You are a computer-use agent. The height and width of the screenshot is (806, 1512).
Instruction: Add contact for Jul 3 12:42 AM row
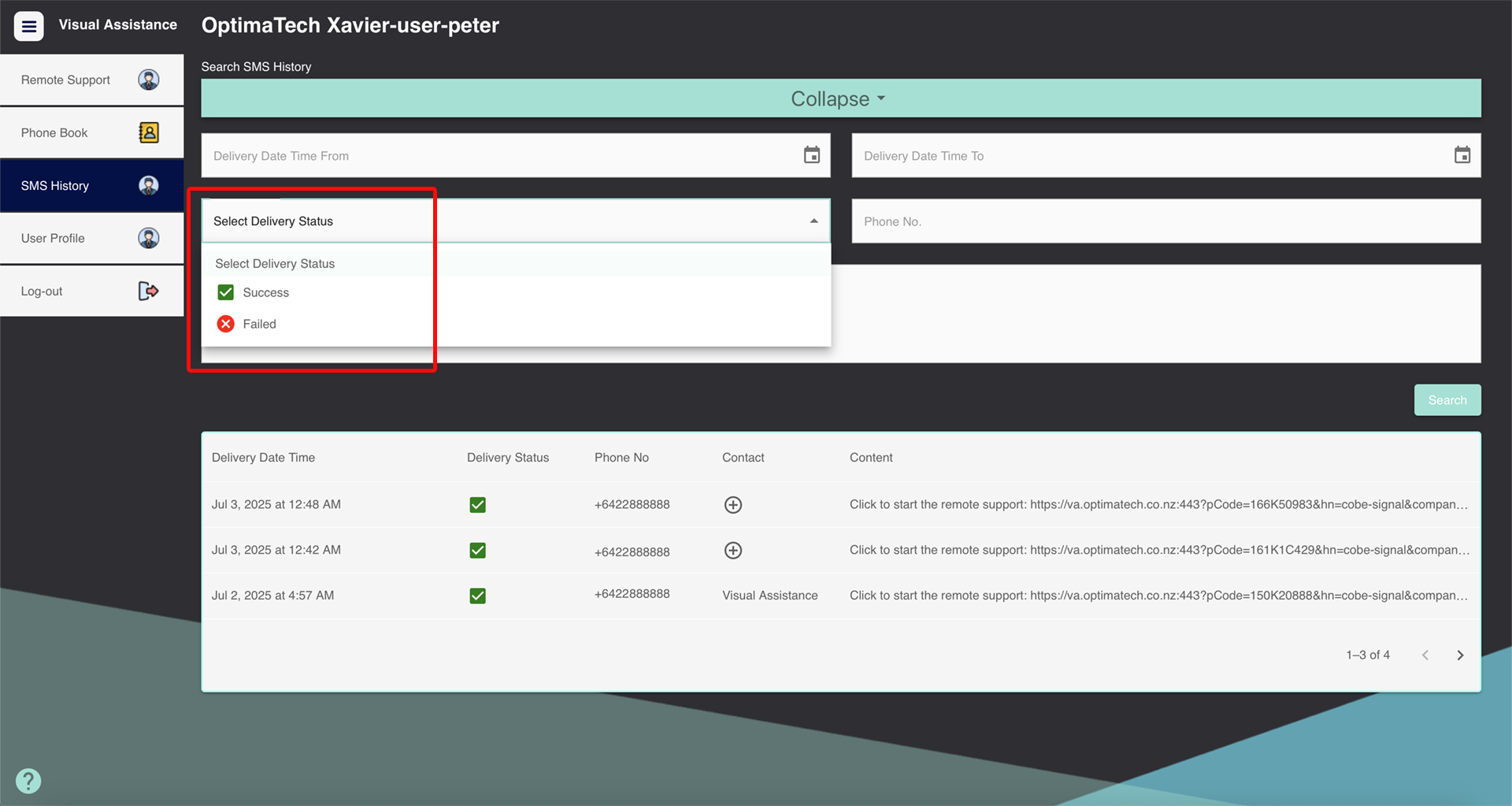coord(732,550)
